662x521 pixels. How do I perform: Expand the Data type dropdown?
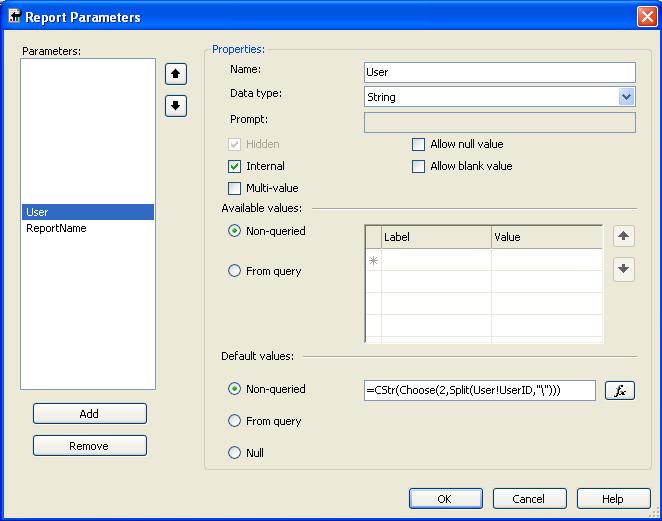(x=627, y=97)
